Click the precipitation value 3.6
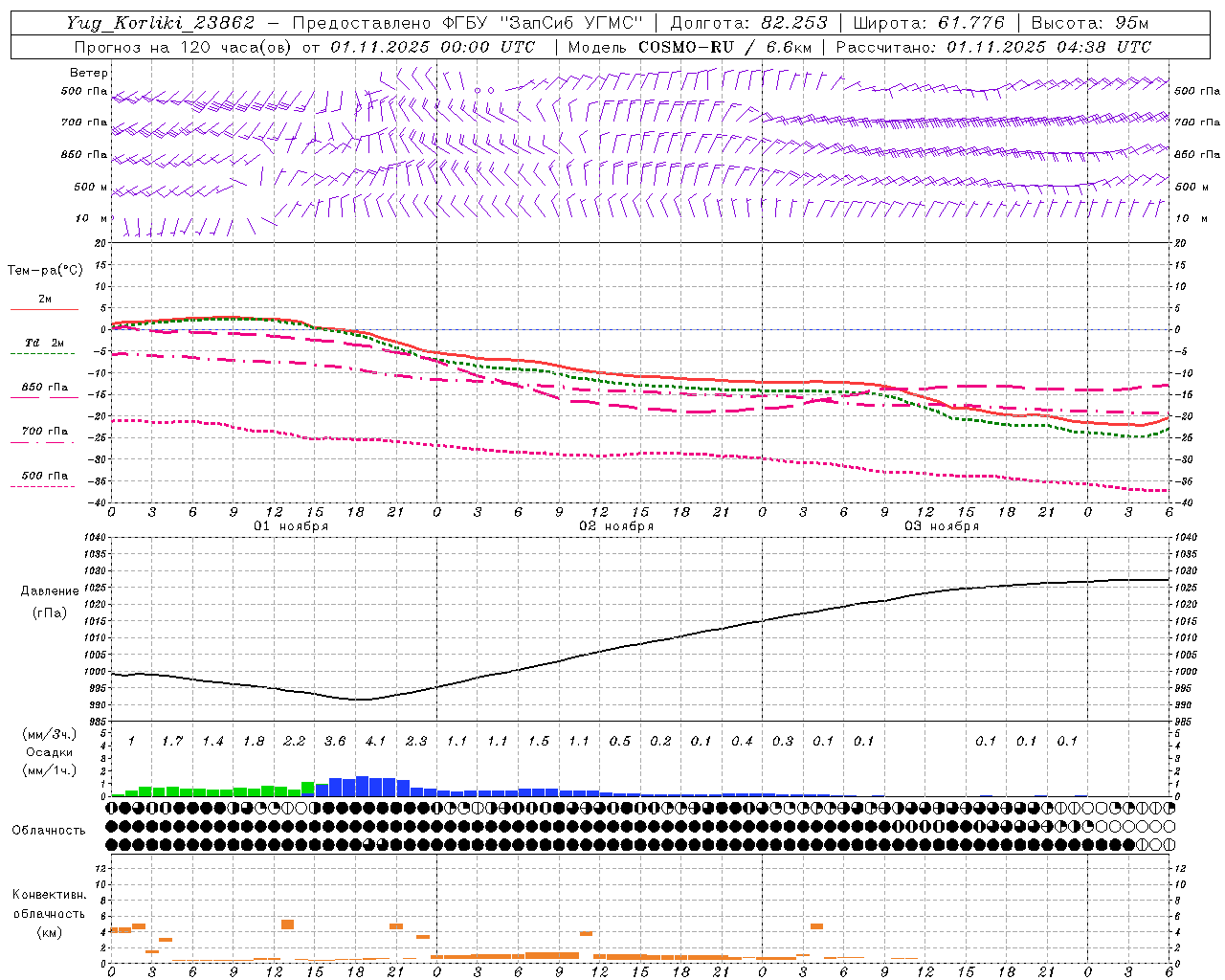Image resolution: width=1225 pixels, height=980 pixels. pyautogui.click(x=335, y=741)
